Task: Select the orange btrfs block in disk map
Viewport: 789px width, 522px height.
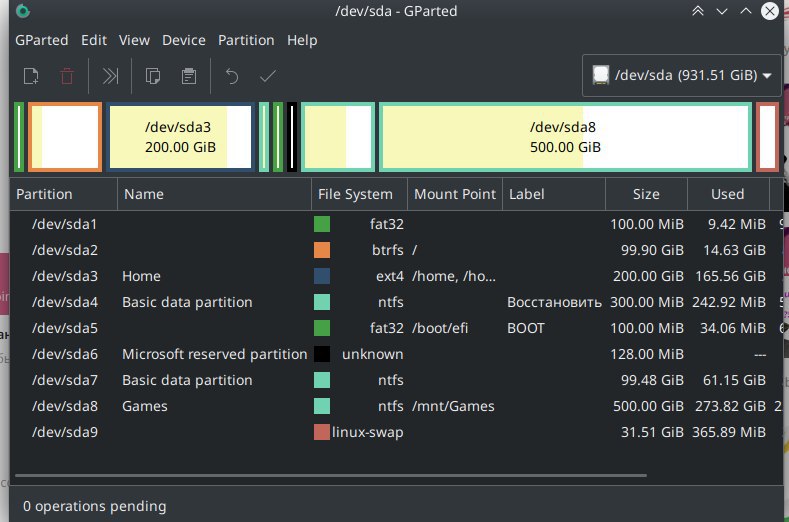Action: click(x=65, y=137)
